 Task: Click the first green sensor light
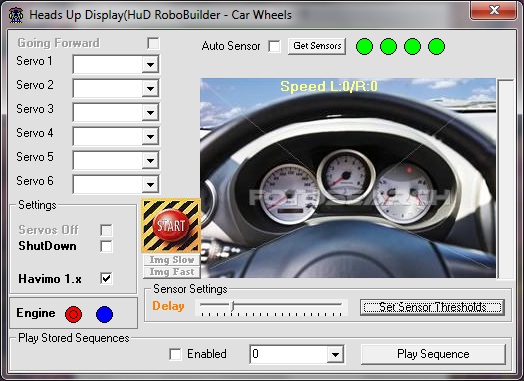point(364,46)
